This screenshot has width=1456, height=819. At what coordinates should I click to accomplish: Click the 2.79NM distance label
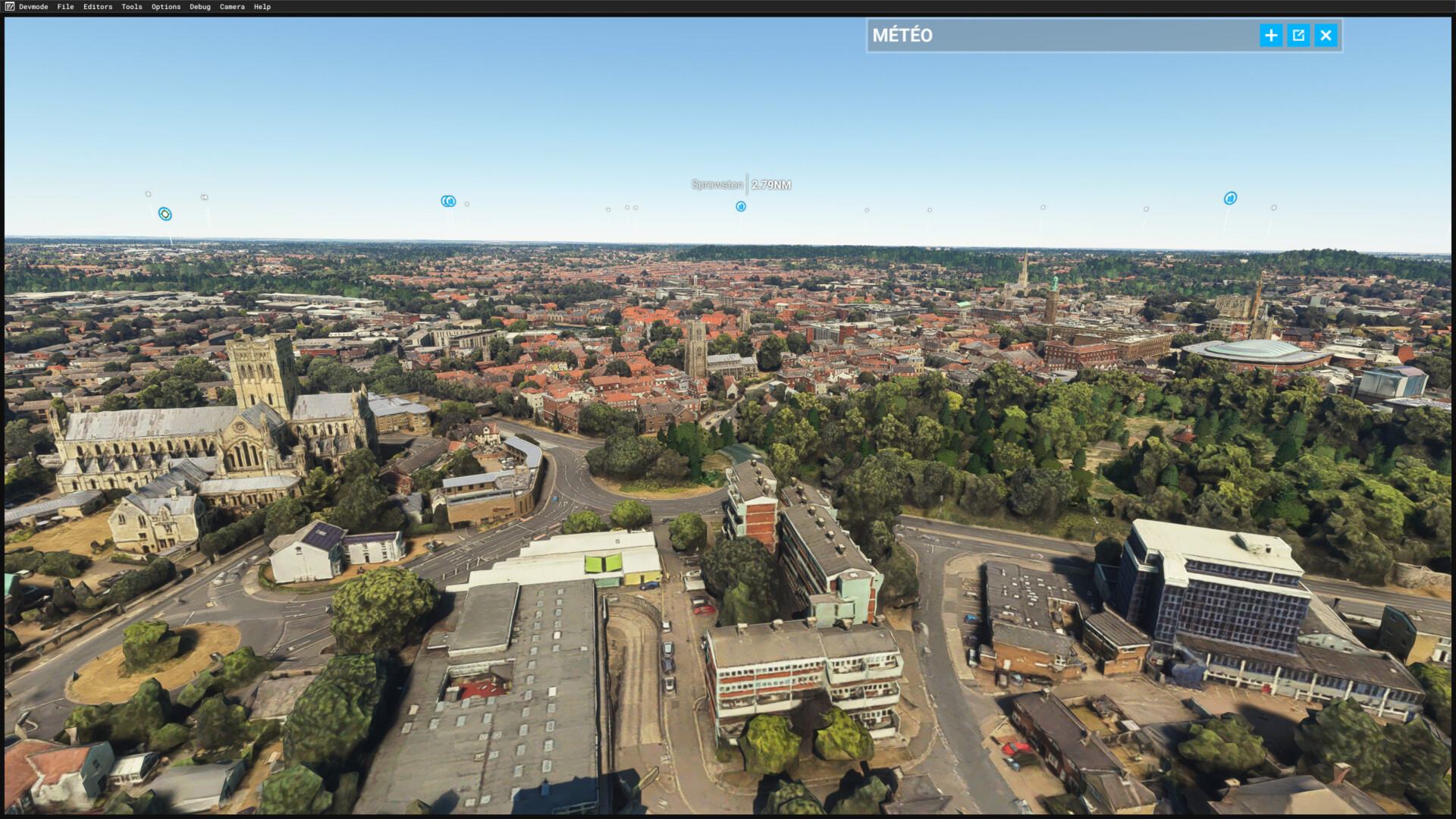pyautogui.click(x=771, y=185)
